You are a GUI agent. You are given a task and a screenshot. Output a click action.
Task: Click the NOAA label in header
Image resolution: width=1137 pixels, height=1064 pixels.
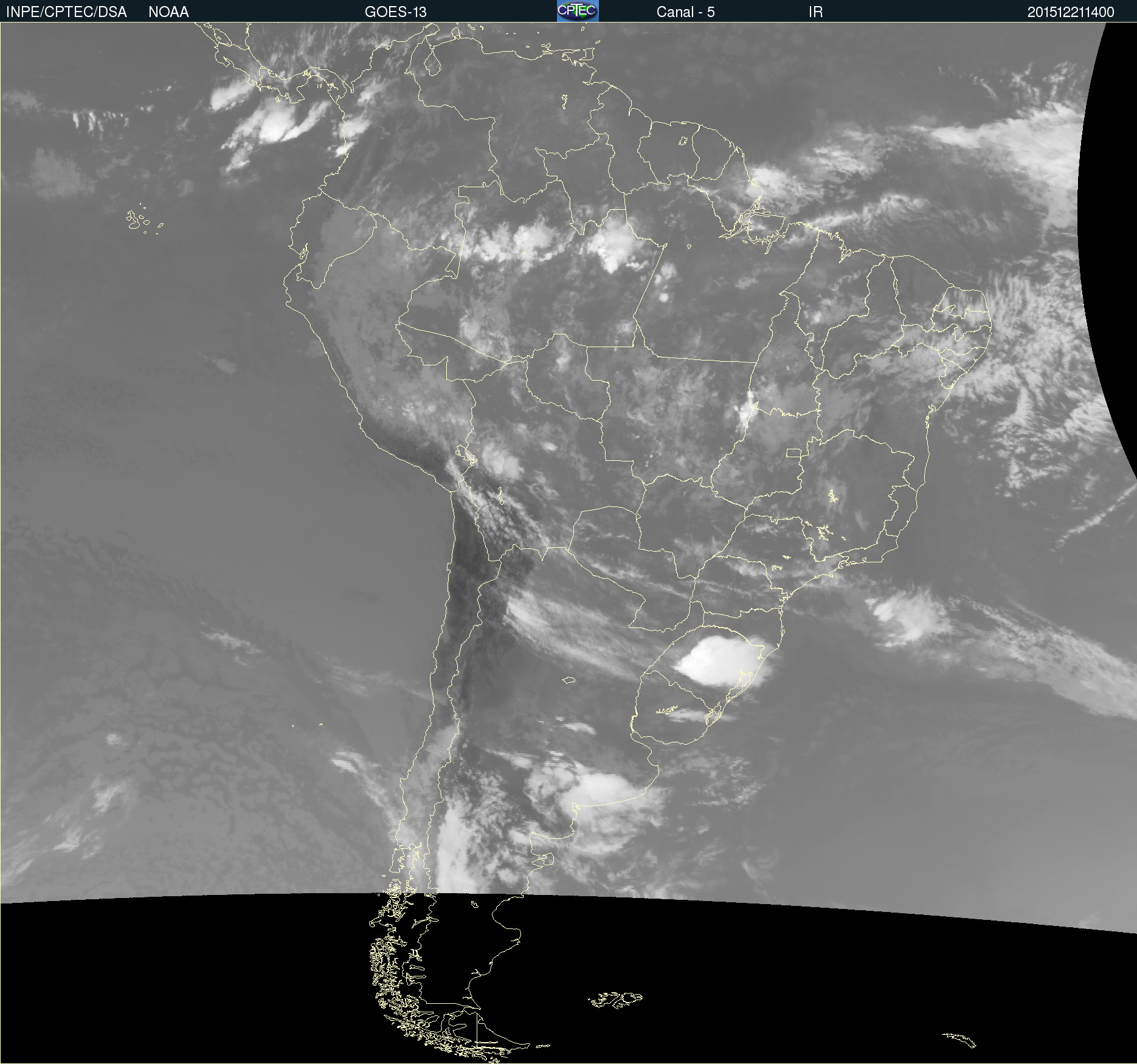point(168,12)
